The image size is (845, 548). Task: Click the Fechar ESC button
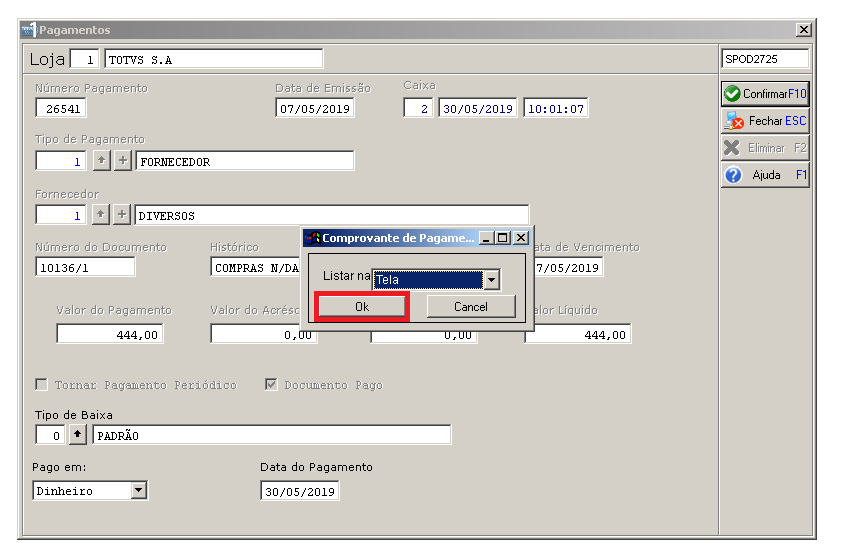click(765, 121)
